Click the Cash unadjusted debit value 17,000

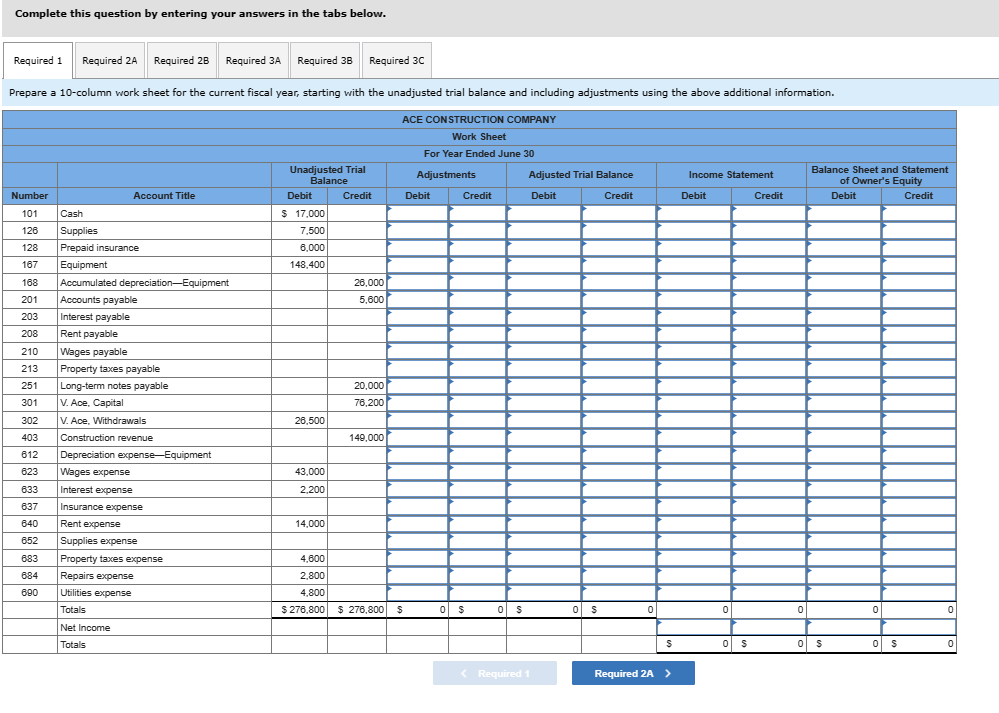(303, 213)
